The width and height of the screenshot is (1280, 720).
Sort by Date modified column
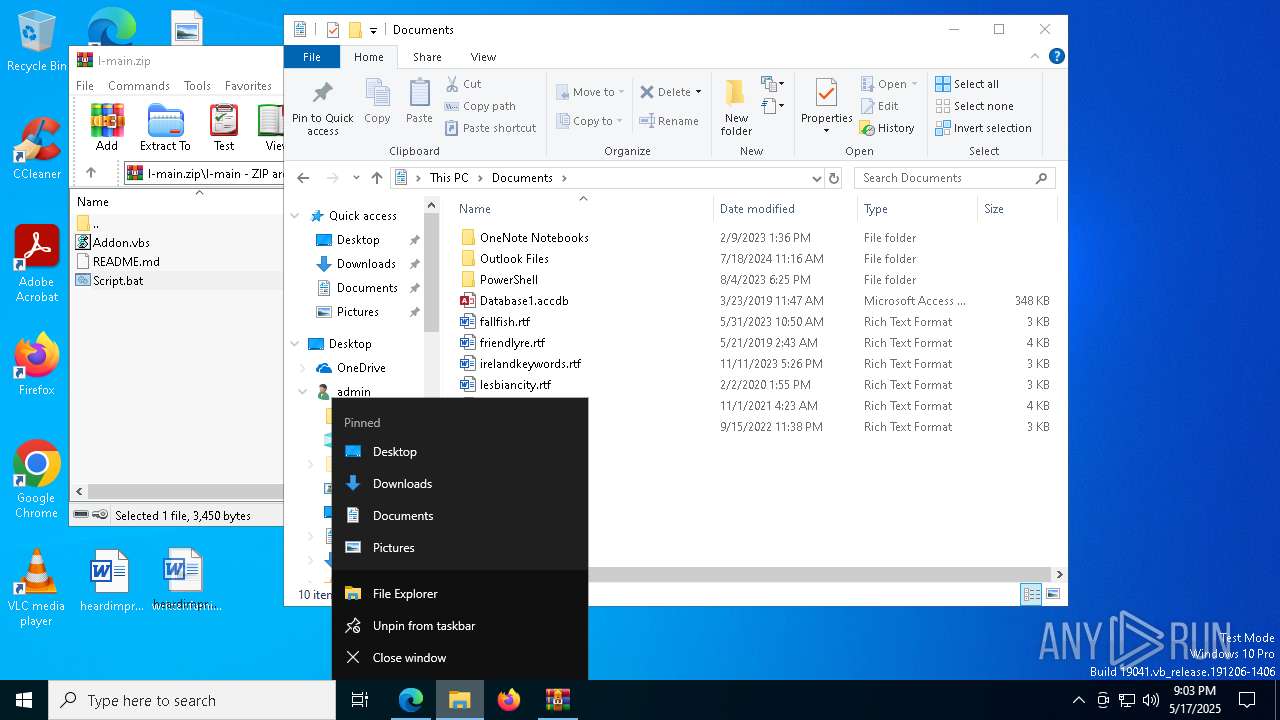click(x=783, y=209)
